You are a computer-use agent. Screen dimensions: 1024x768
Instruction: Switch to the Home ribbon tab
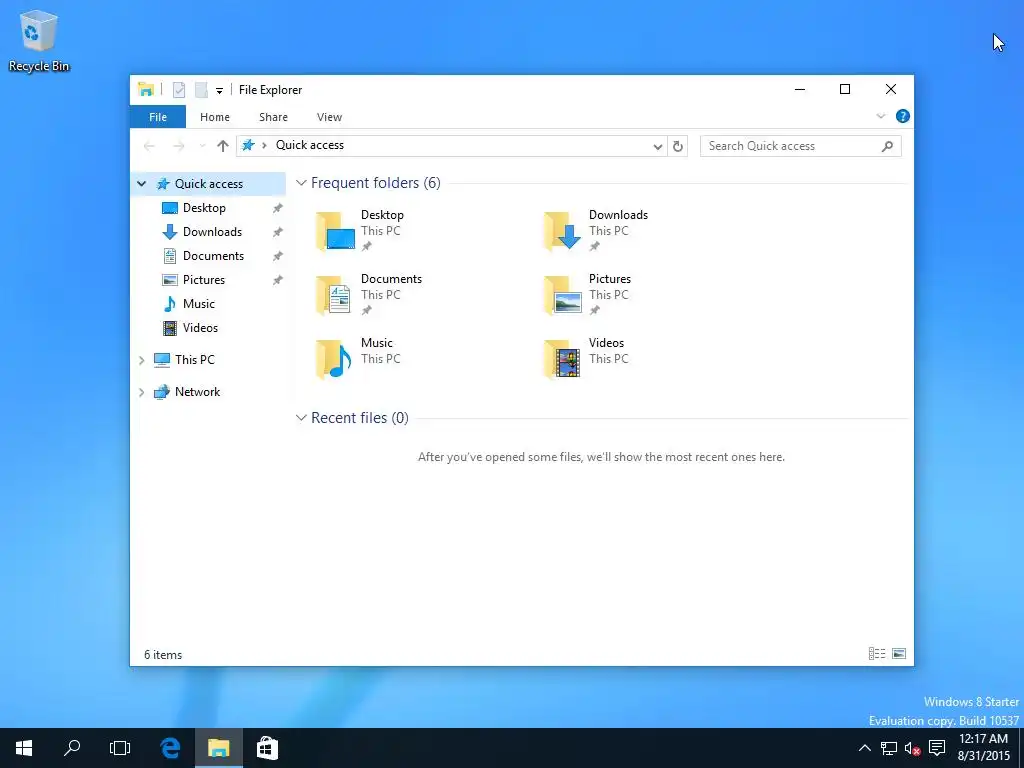(215, 117)
